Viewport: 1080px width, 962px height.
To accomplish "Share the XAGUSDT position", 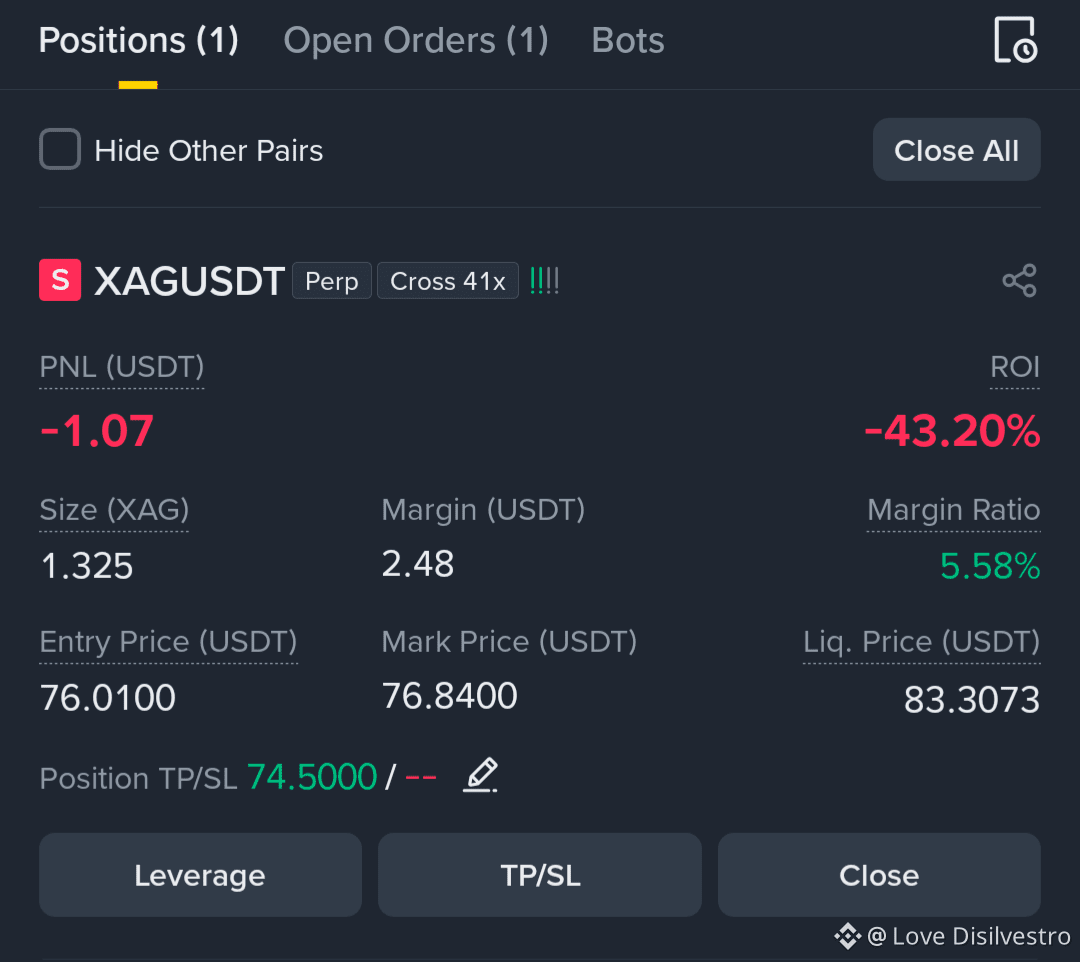I will pos(1019,280).
